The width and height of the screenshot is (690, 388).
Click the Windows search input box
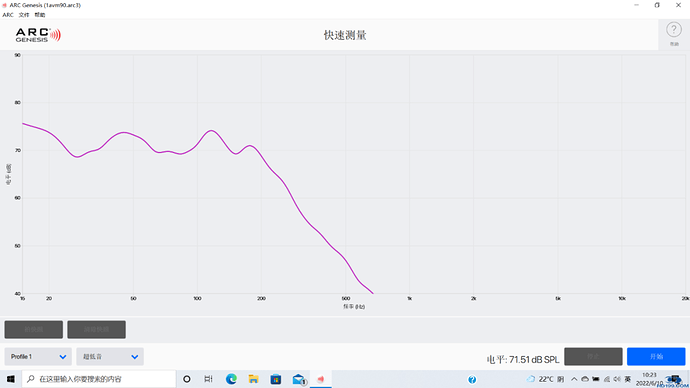click(x=99, y=379)
